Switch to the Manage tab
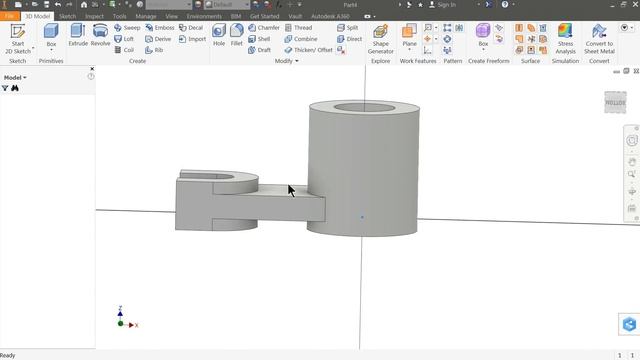 (146, 16)
